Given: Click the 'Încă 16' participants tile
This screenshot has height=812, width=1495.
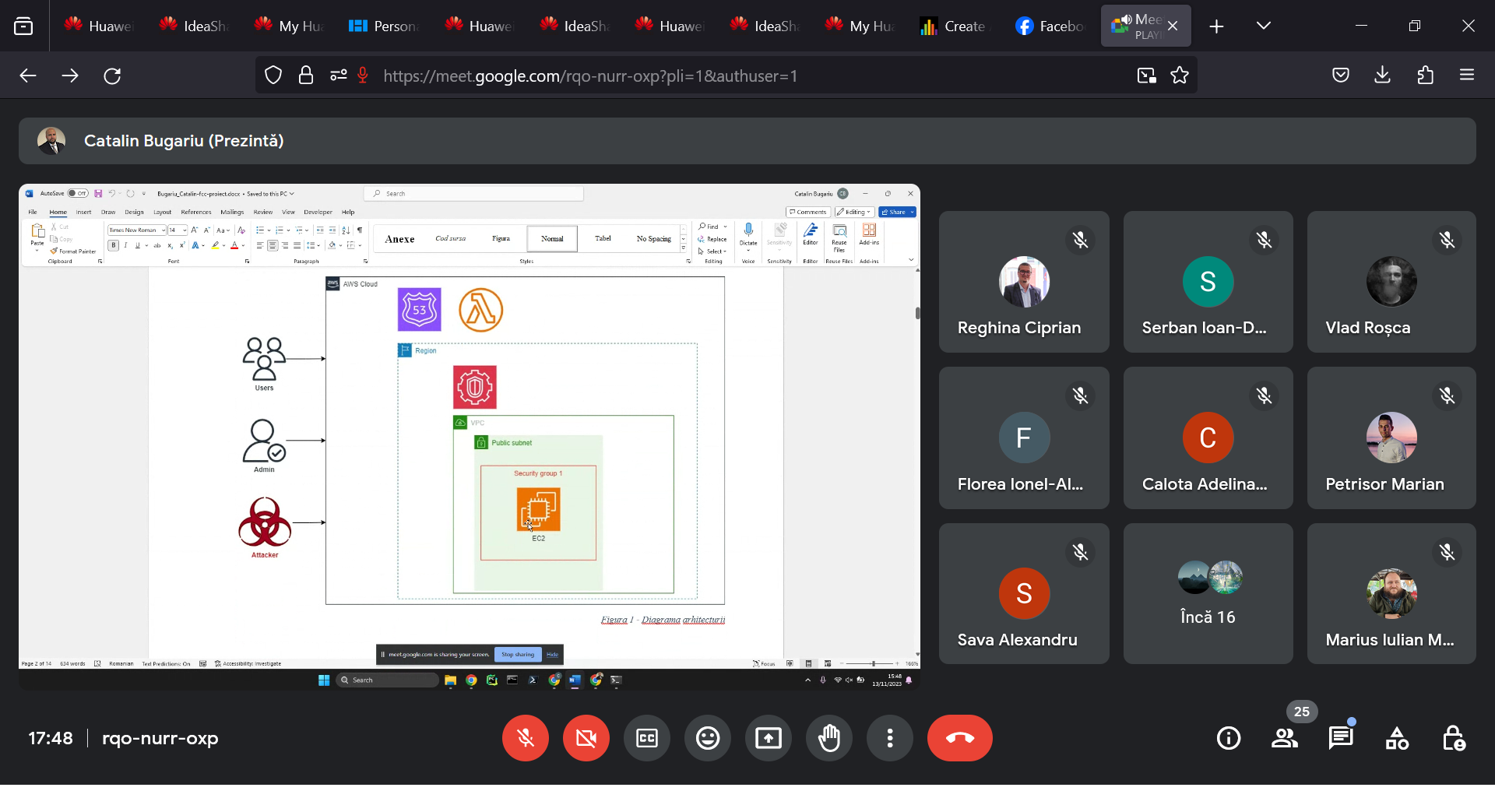Looking at the screenshot, I should [1208, 593].
